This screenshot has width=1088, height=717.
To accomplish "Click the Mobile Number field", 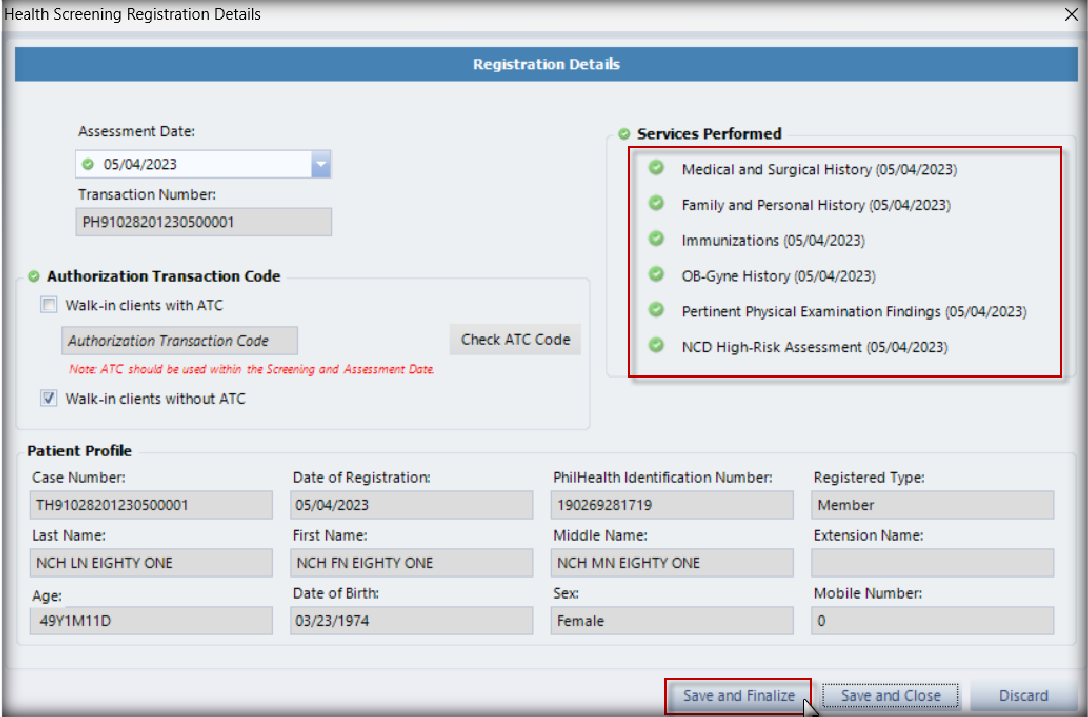I will 932,621.
